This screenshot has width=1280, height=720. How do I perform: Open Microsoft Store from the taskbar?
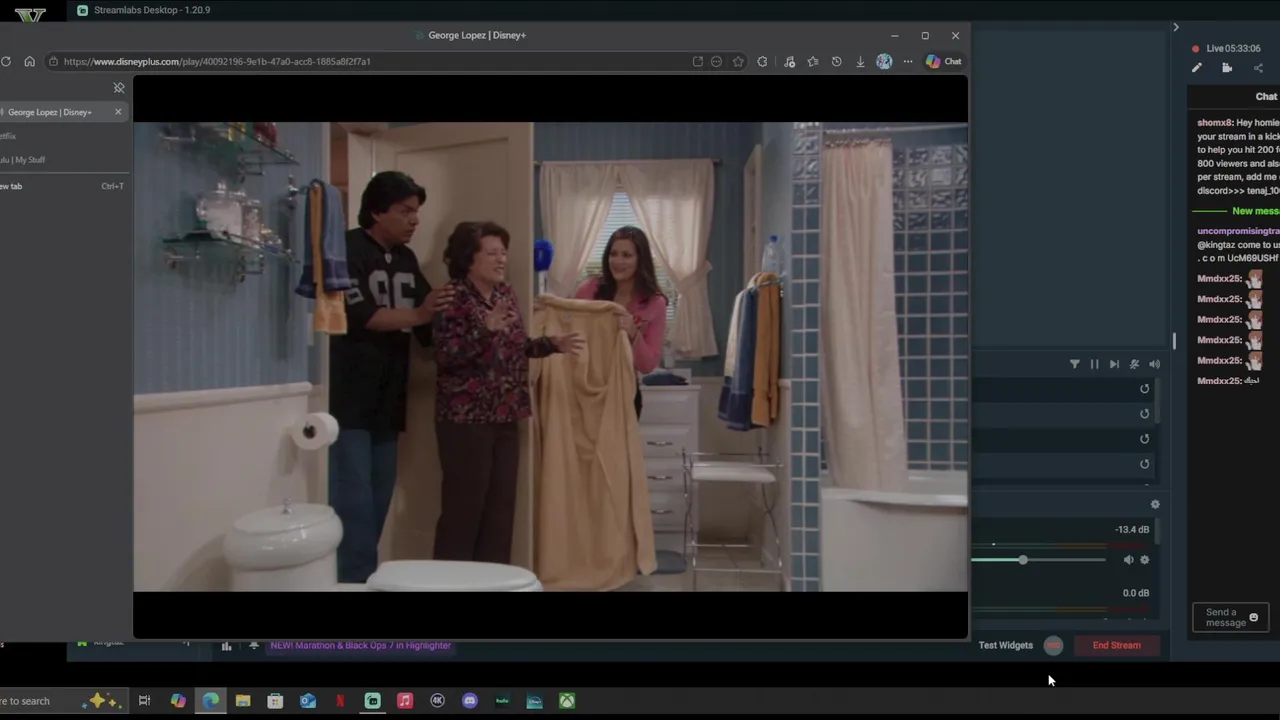(x=275, y=701)
